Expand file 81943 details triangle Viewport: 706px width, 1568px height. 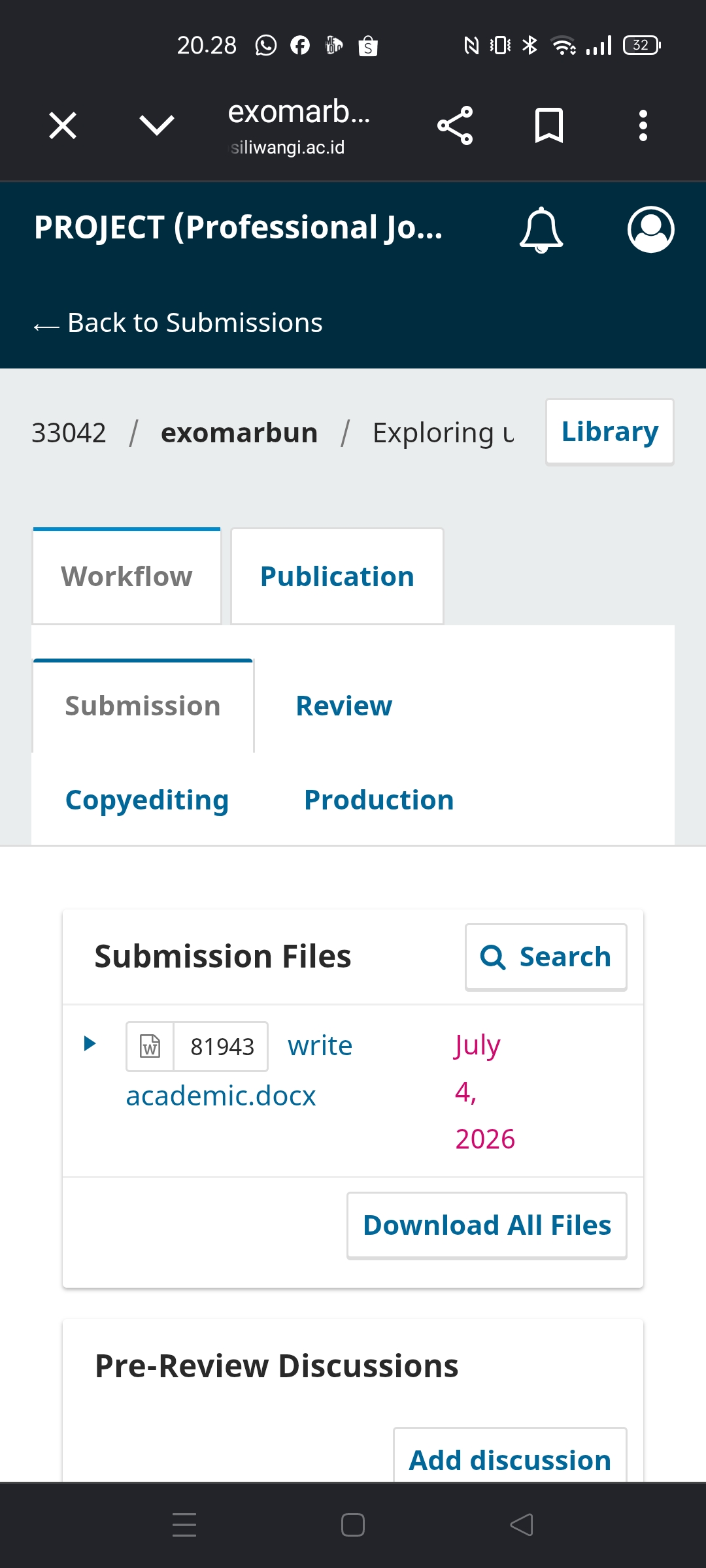point(90,1043)
